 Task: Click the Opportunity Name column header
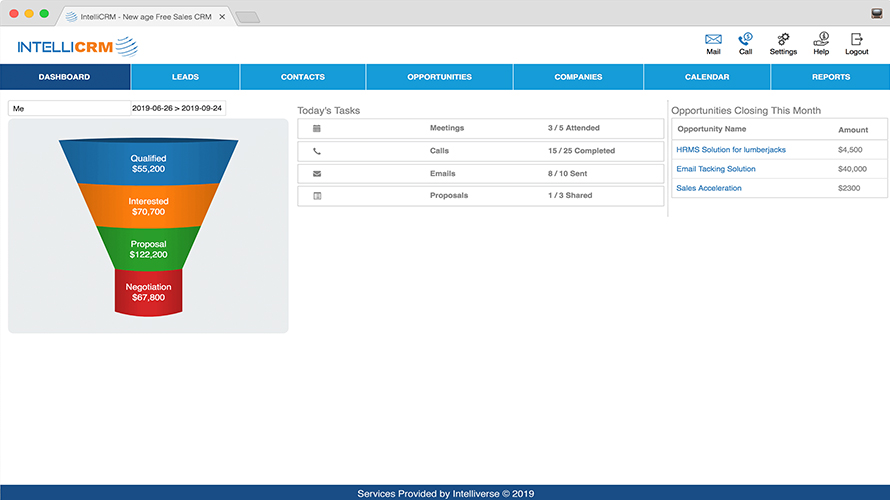tap(711, 129)
